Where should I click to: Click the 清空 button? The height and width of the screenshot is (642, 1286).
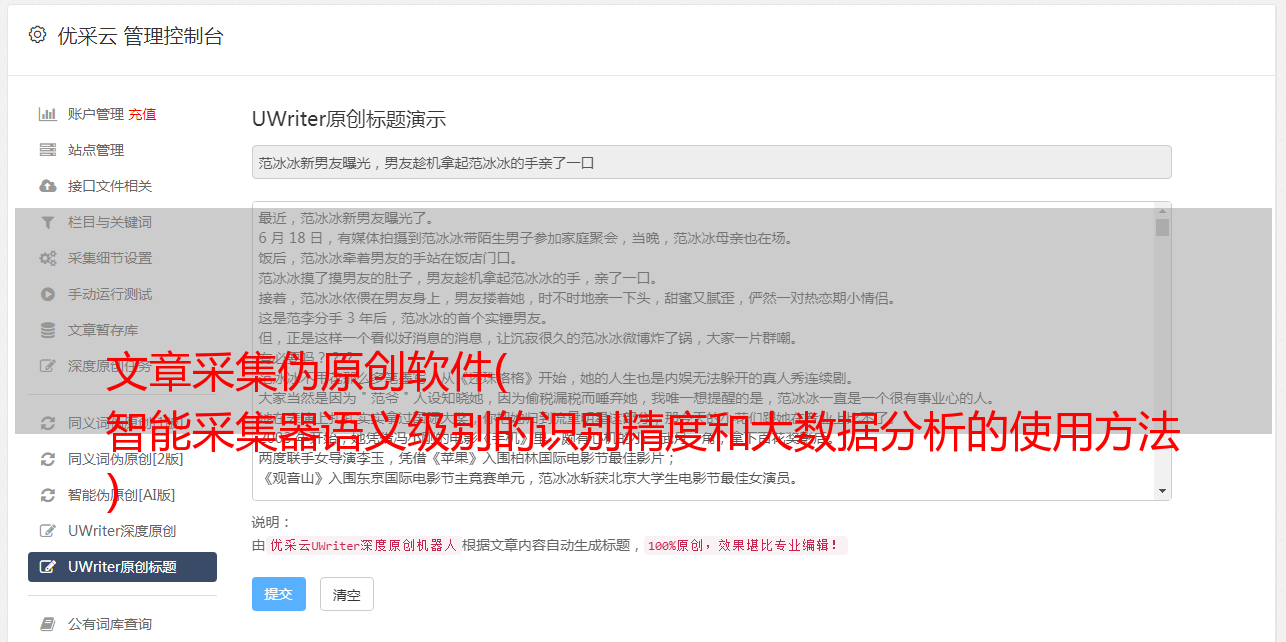click(347, 594)
